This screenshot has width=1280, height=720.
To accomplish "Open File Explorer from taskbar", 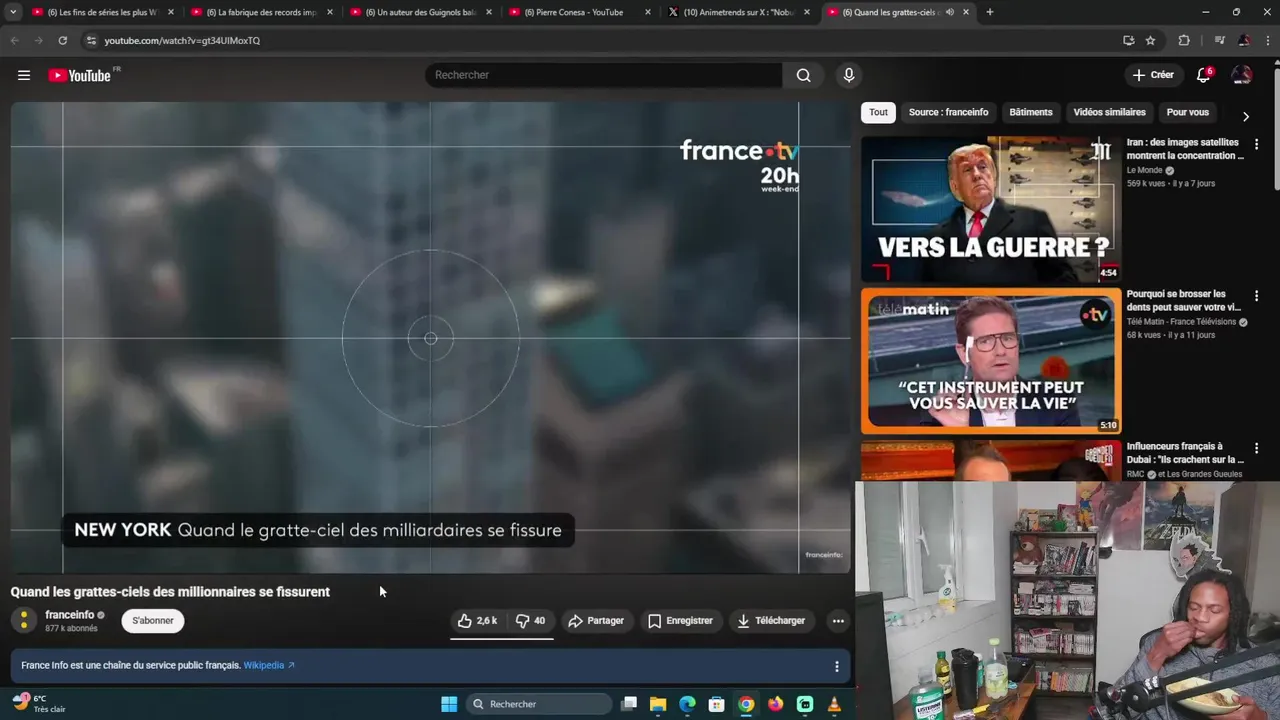I will click(658, 704).
